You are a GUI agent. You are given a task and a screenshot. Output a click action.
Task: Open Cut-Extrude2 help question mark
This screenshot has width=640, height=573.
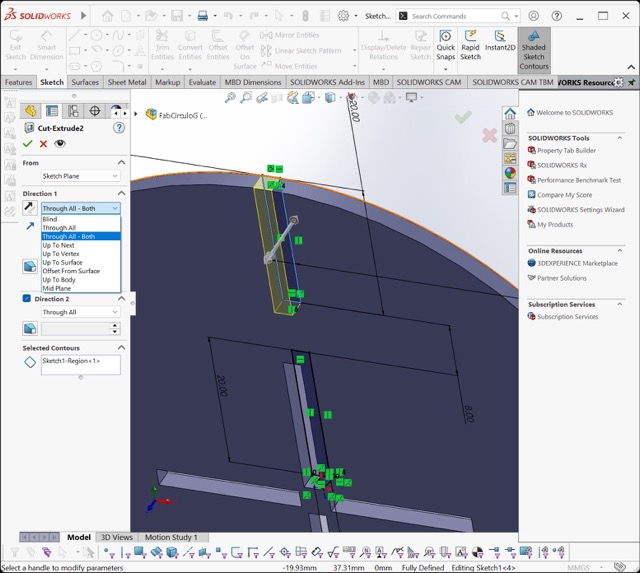[119, 128]
